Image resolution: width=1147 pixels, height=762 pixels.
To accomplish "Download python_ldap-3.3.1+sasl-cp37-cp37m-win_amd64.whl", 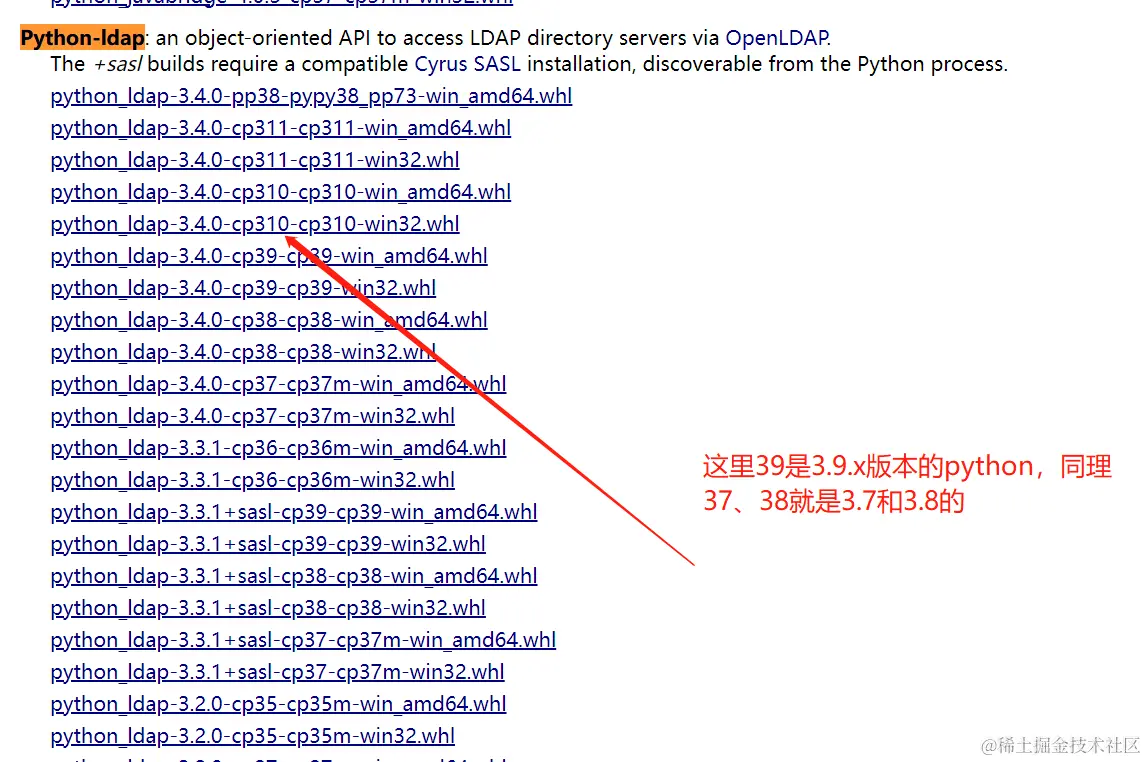I will point(303,641).
